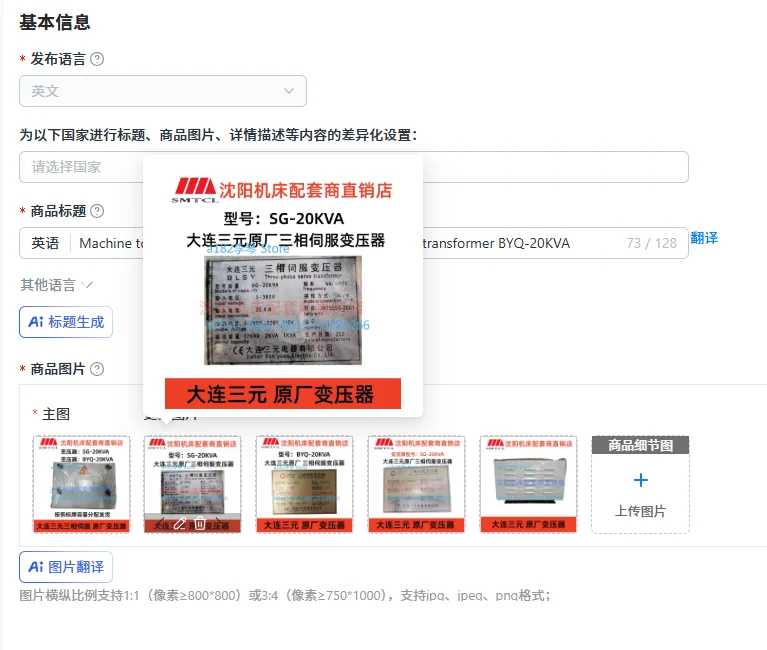This screenshot has height=650, width=767.
Task: Click the 上传图片 upload tile
Action: tap(640, 484)
